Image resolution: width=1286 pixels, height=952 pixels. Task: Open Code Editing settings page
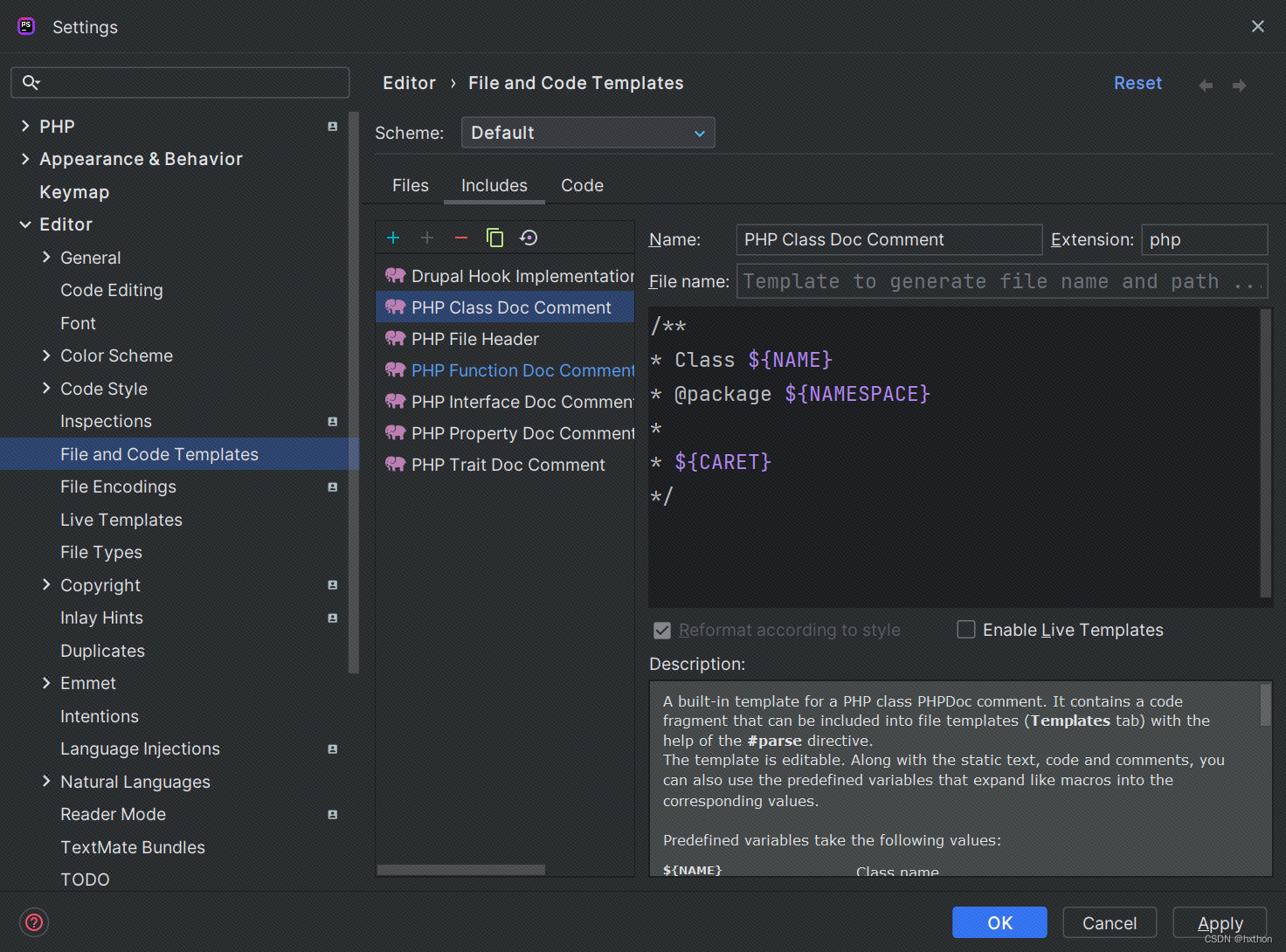112,290
